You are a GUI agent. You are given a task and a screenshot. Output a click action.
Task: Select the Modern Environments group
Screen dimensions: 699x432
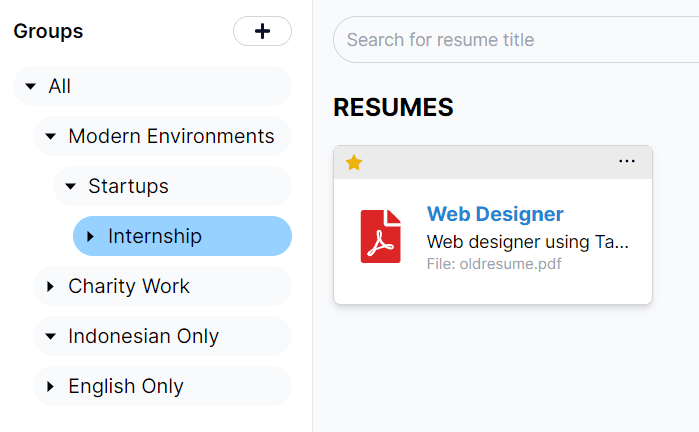(x=162, y=136)
